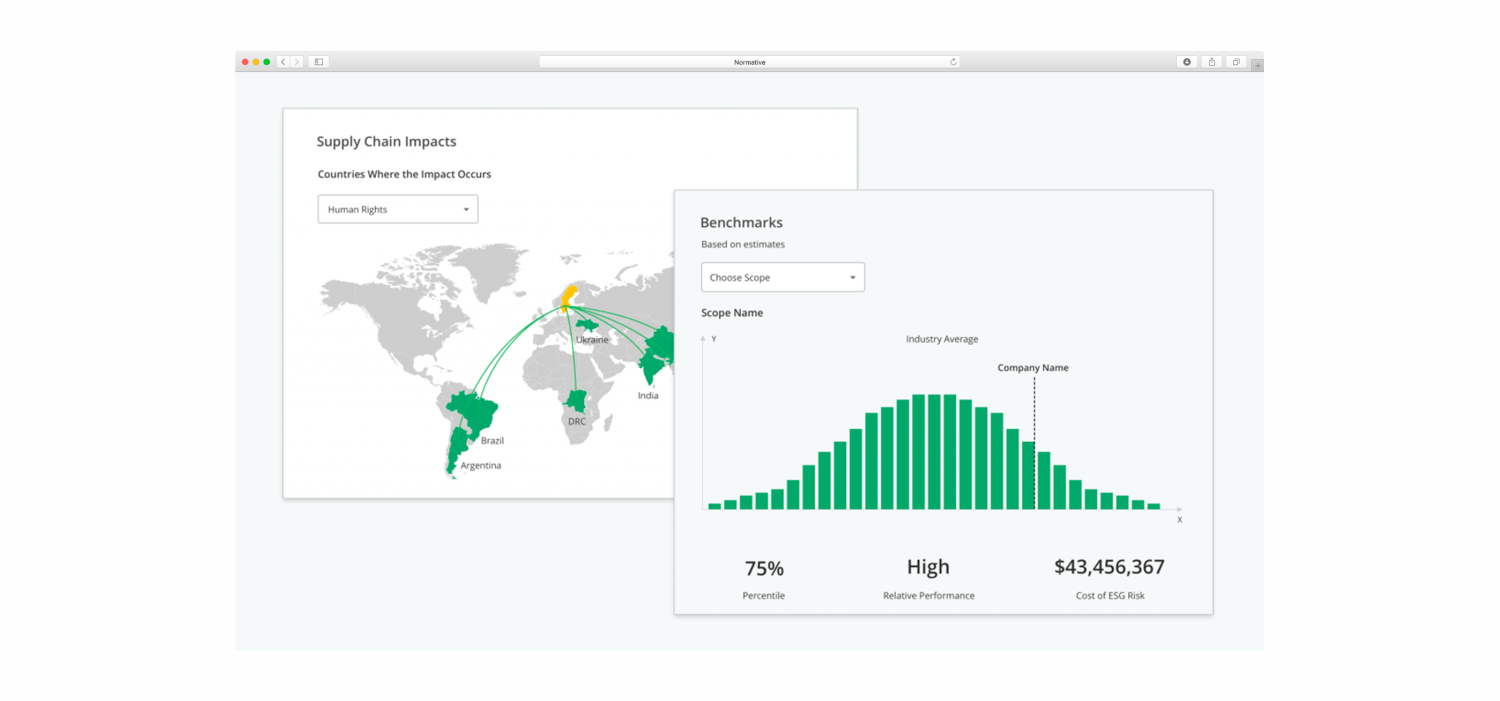Show all tabs with the tab overview icon
1500x701 pixels.
[1236, 62]
